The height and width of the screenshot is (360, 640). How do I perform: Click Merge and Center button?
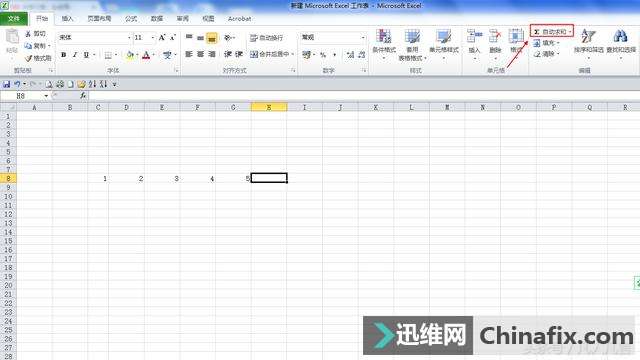[x=271, y=54]
